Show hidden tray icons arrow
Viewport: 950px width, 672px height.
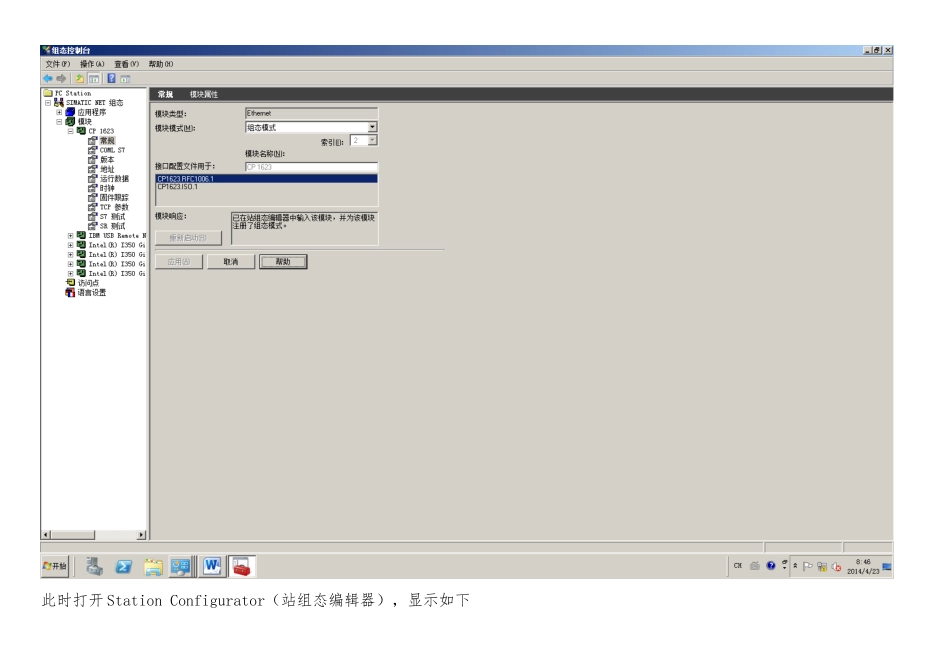795,566
